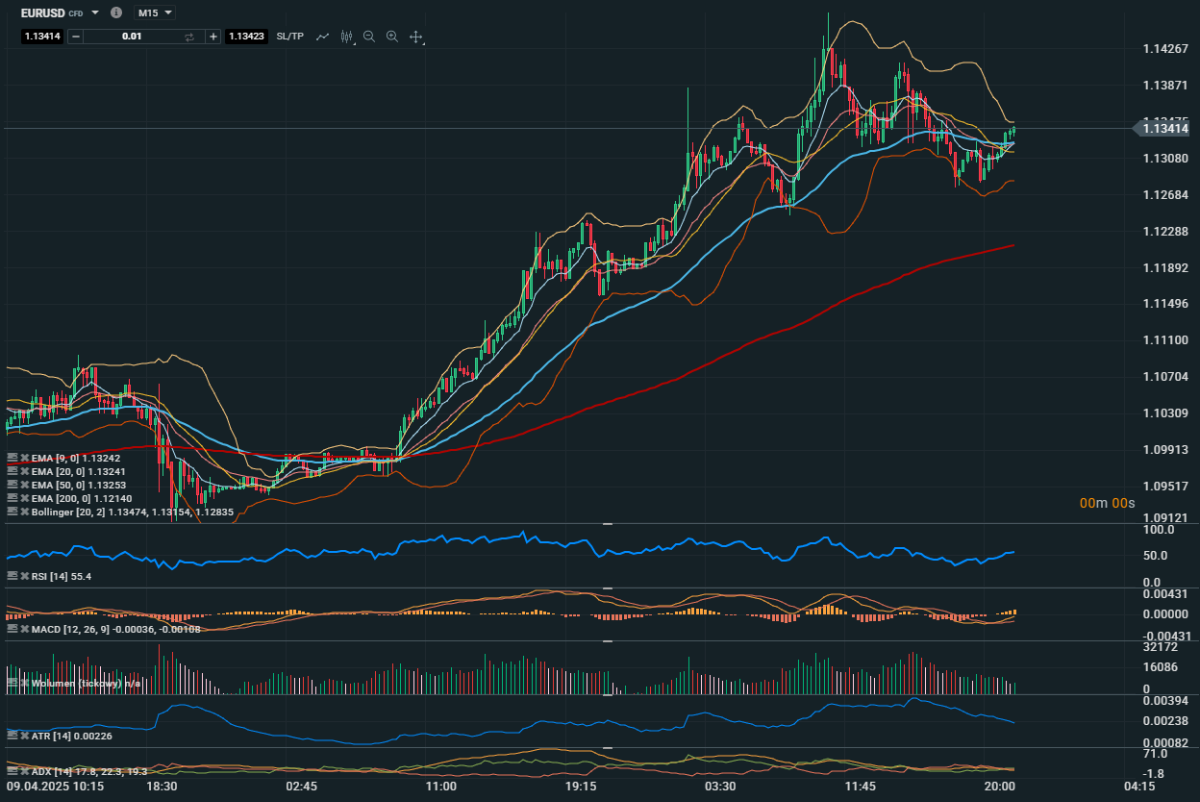
Task: Increase trade volume with plus button
Action: (213, 36)
